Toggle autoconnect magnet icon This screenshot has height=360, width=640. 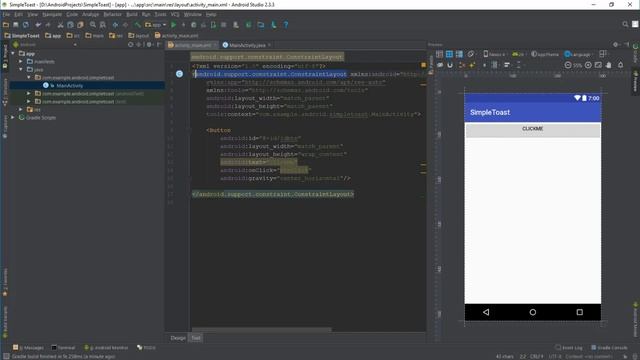(450, 65)
